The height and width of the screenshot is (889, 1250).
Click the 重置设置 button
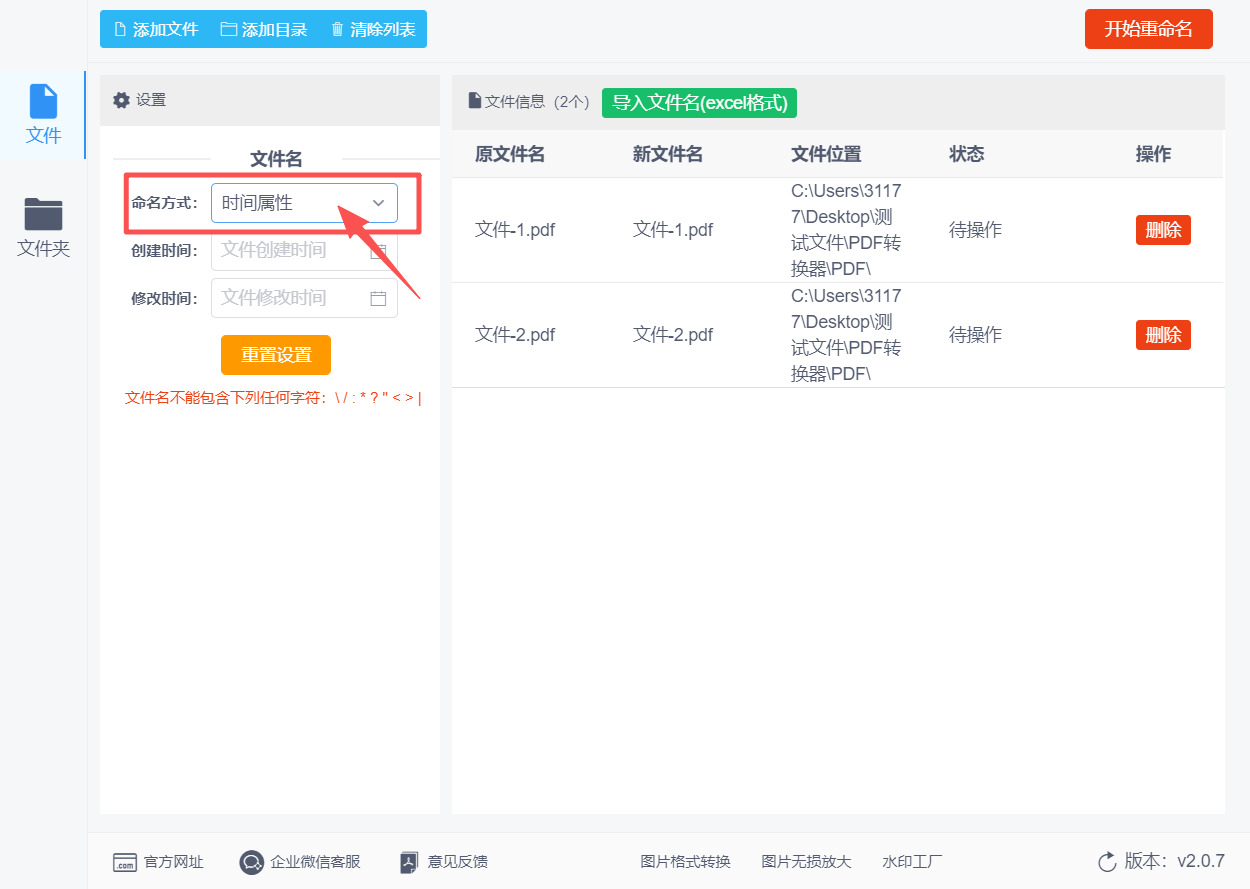pyautogui.click(x=276, y=355)
